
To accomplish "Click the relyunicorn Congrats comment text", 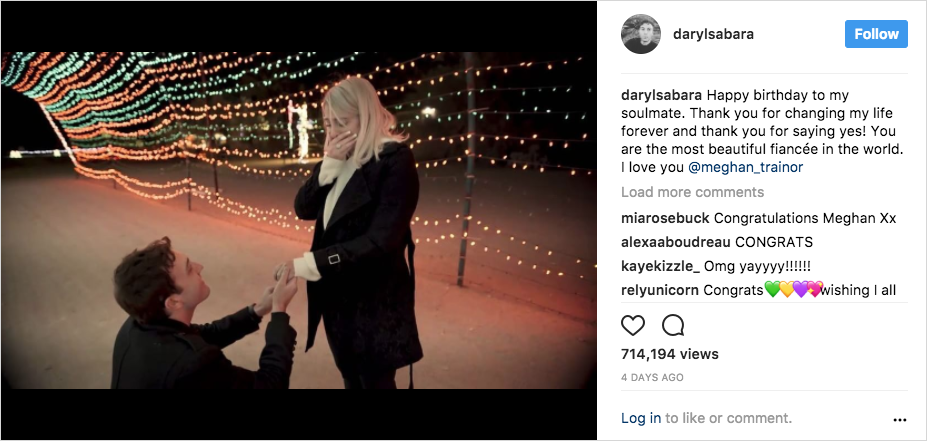I will 800,290.
